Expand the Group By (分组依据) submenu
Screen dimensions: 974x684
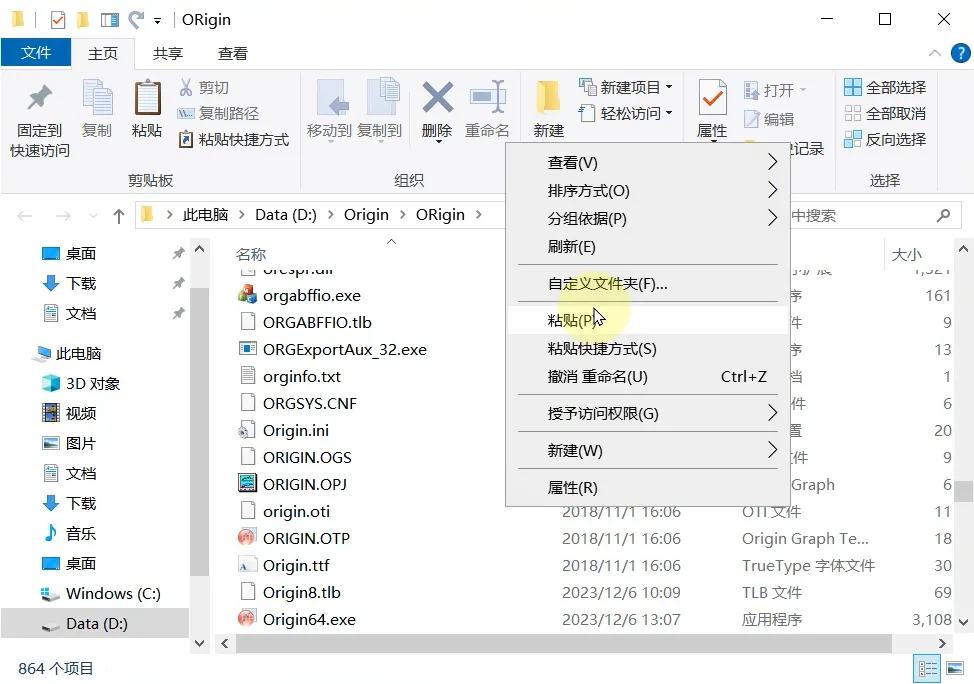tap(648, 219)
